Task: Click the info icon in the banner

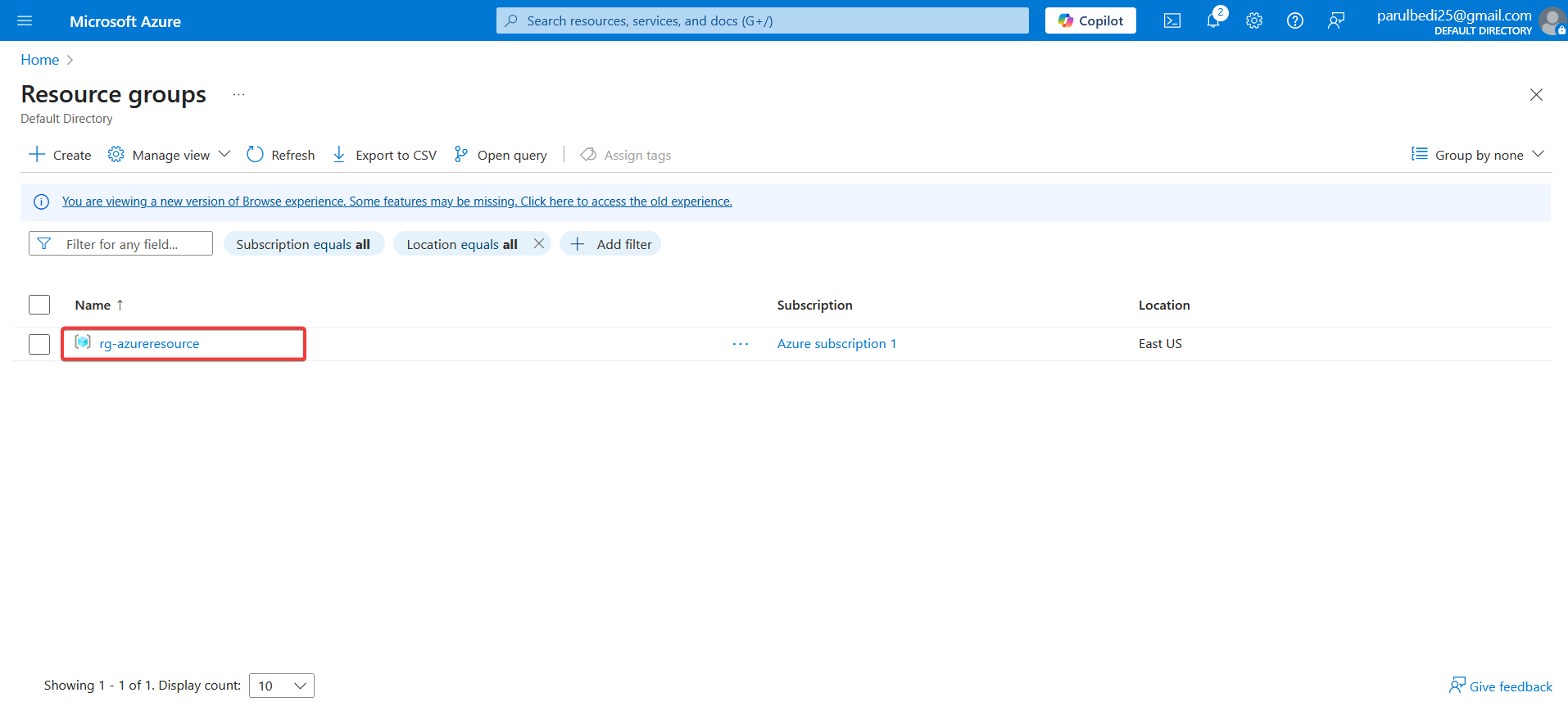Action: point(41,202)
